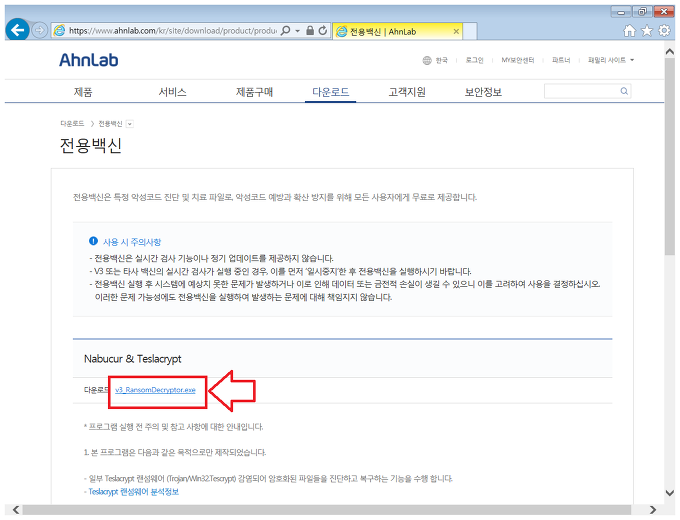680x520 pixels.
Task: Expand the 패밀리 사이트 dropdown
Action: coord(611,60)
